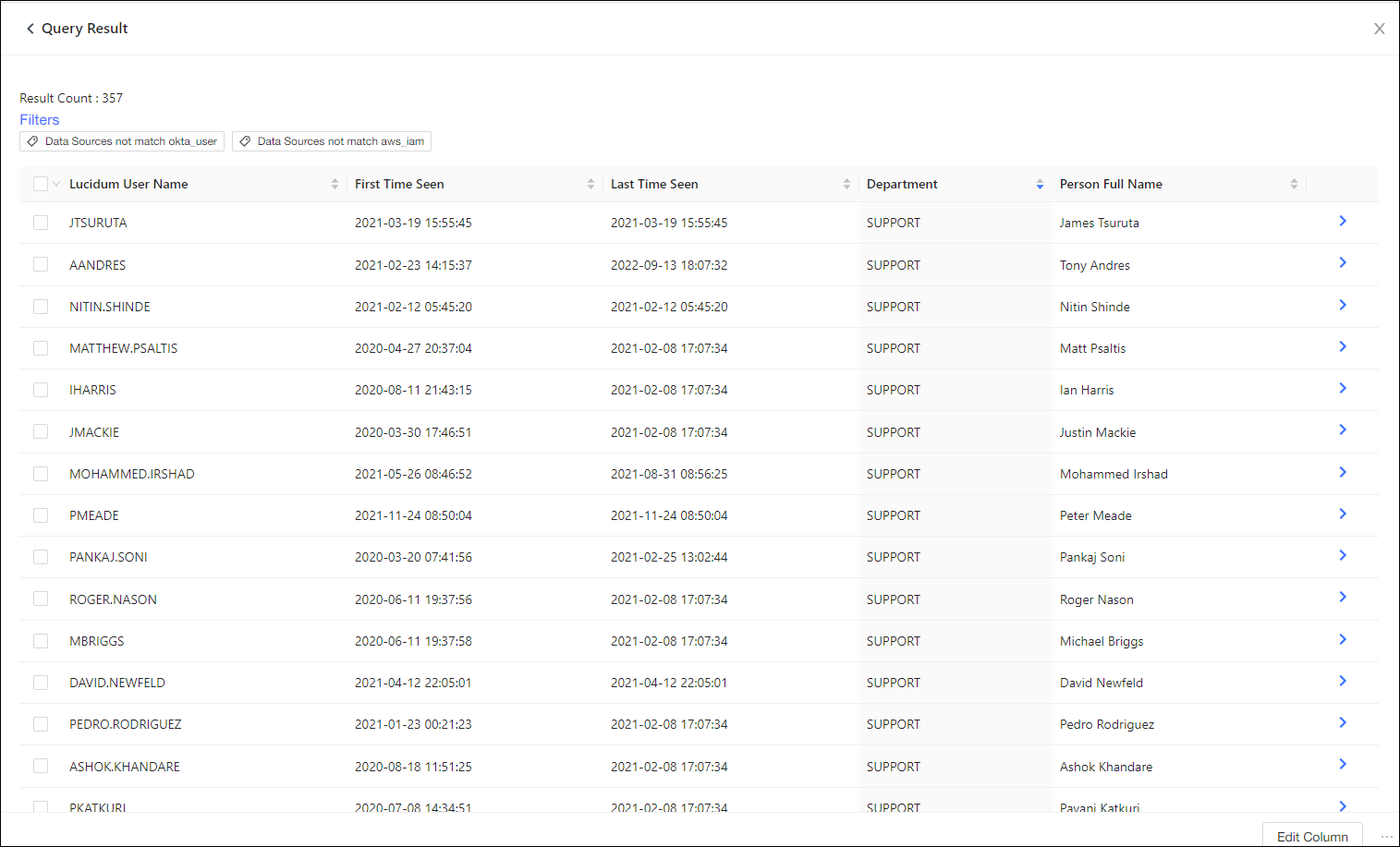Select checkbox for MATTHEW.PSALTIS row
This screenshot has height=847, width=1400.
coord(41,348)
